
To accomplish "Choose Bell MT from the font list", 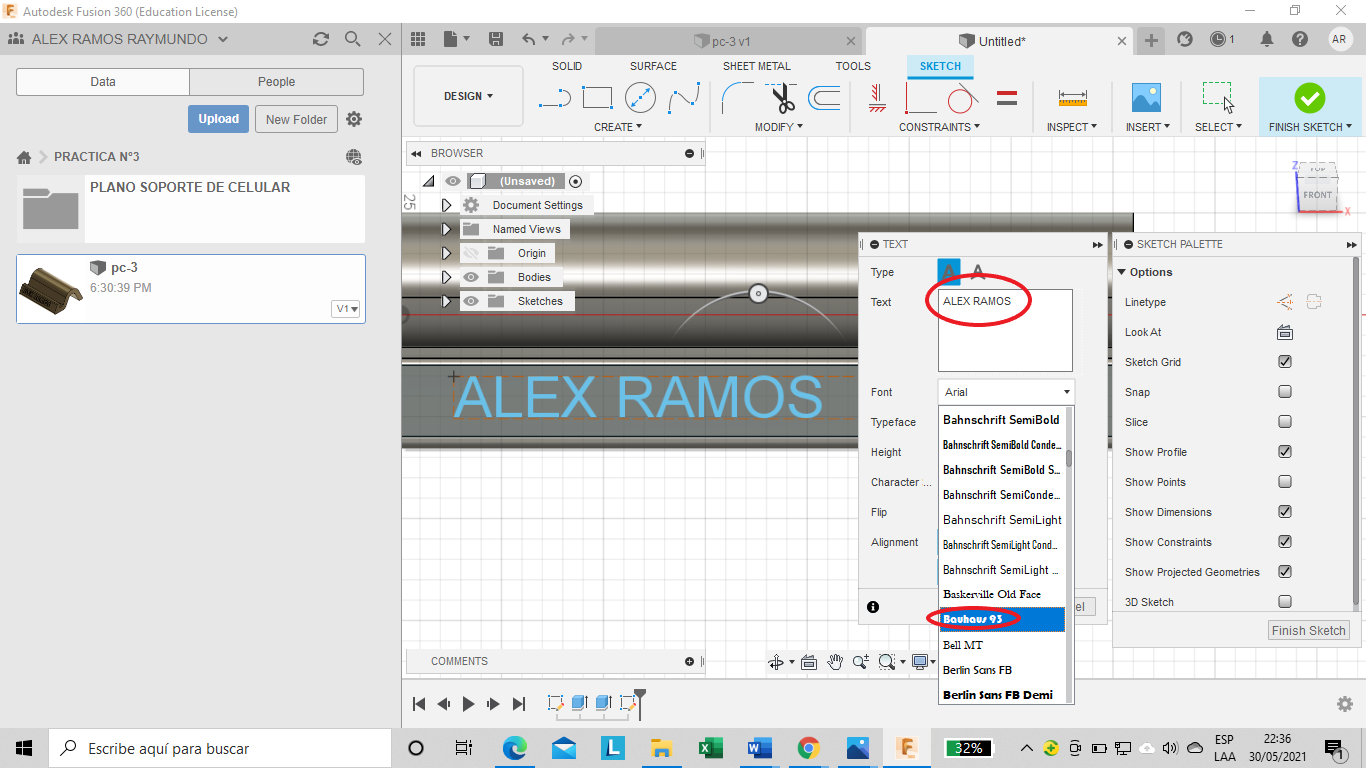I will pos(1002,645).
